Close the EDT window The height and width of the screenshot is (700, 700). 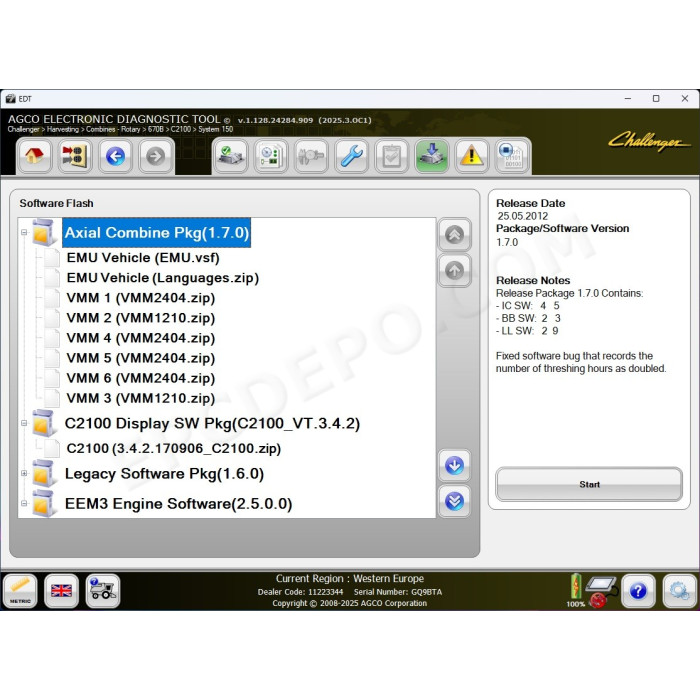(685, 99)
